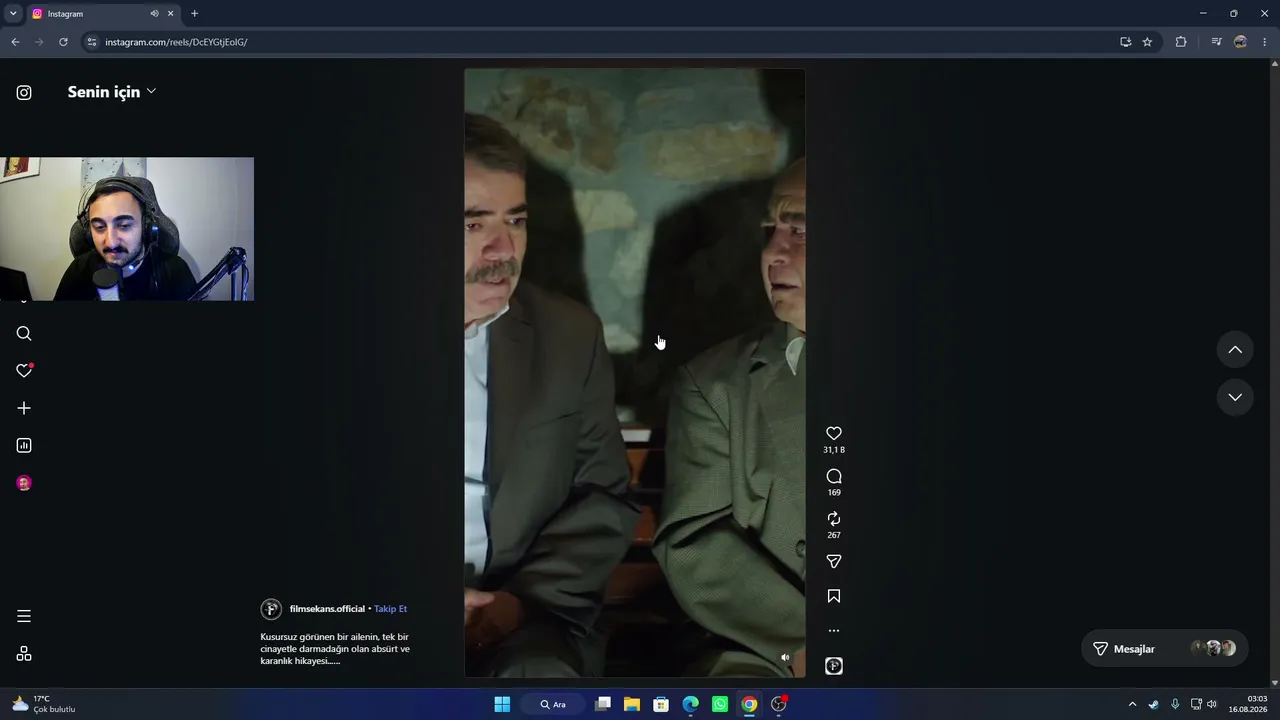1280x720 pixels.
Task: Open the tab search dropdown
Action: point(13,14)
